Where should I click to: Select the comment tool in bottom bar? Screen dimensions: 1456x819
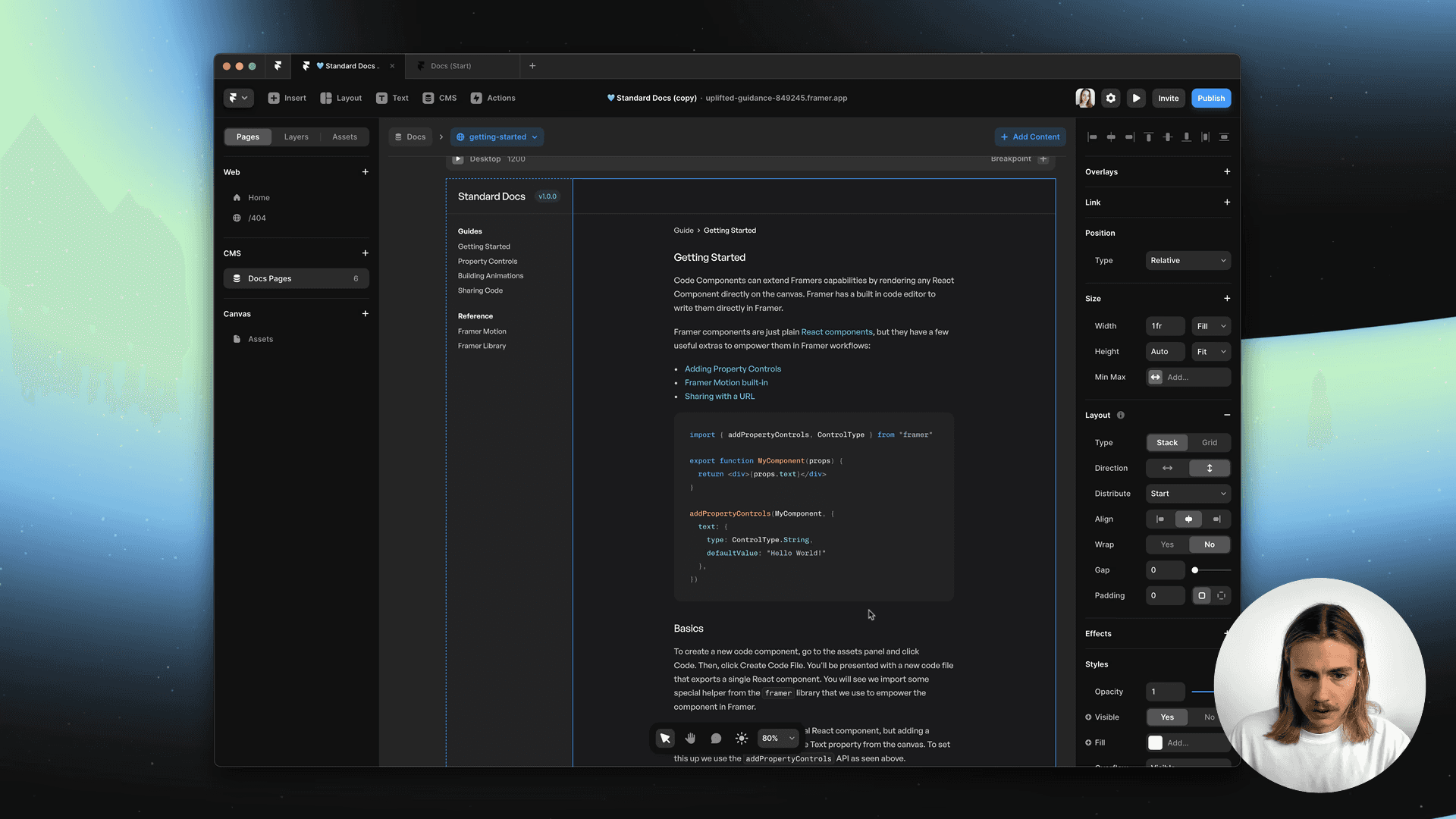point(716,738)
